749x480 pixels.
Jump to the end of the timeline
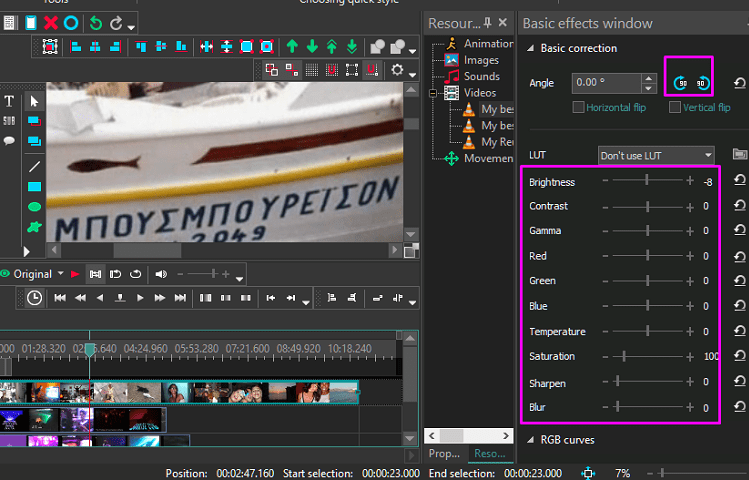click(x=180, y=298)
